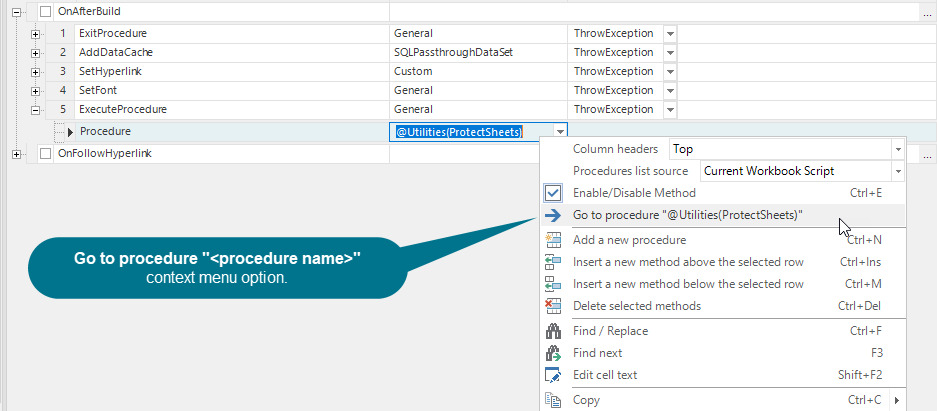
Task: Expand the OnFollowHyperlink tree node
Action: tap(16, 154)
